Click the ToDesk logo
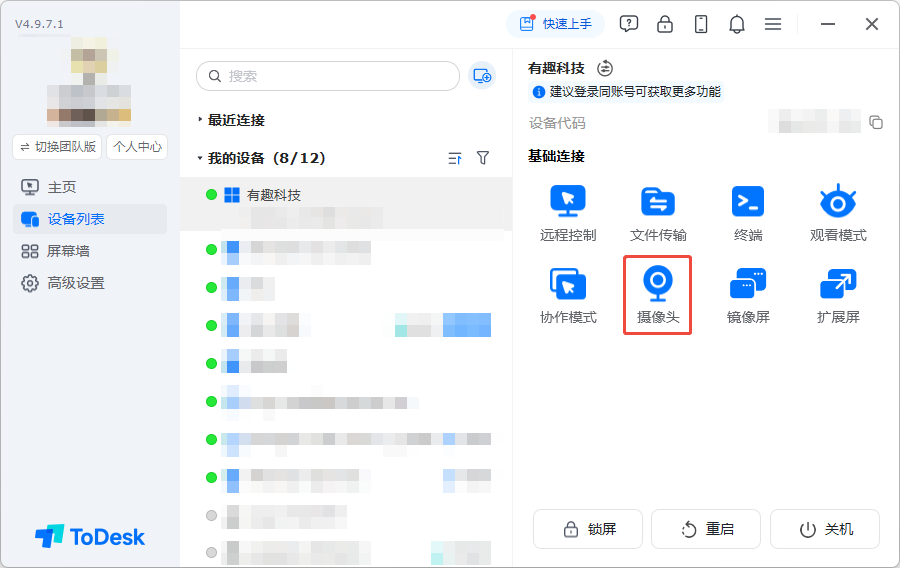The height and width of the screenshot is (568, 900). coord(90,536)
